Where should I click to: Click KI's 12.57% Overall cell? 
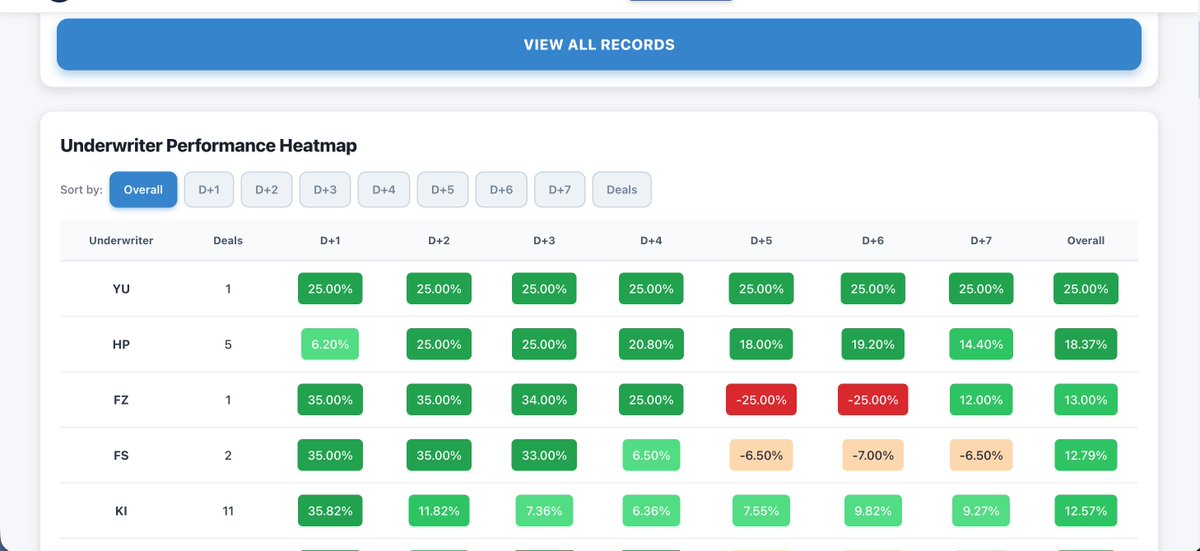pos(1086,511)
